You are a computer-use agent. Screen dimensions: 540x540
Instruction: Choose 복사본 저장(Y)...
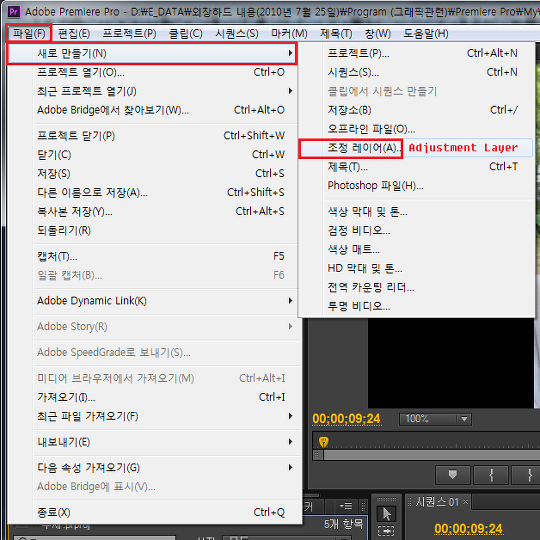click(152, 211)
